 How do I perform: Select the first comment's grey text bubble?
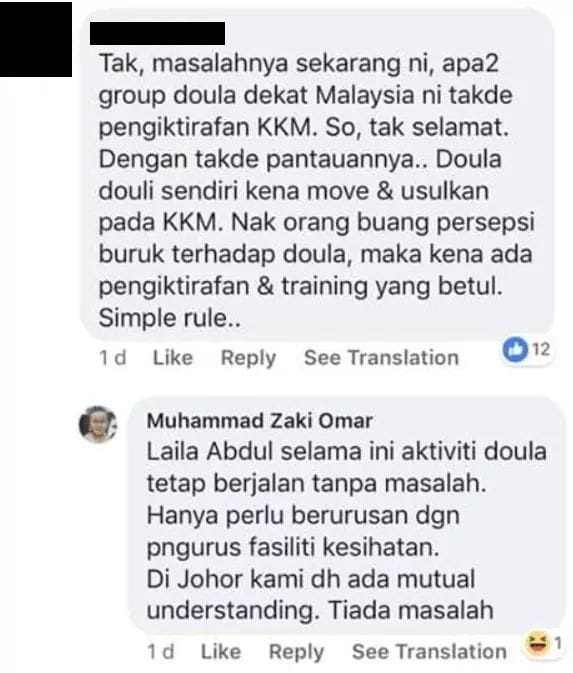pyautogui.click(x=317, y=176)
